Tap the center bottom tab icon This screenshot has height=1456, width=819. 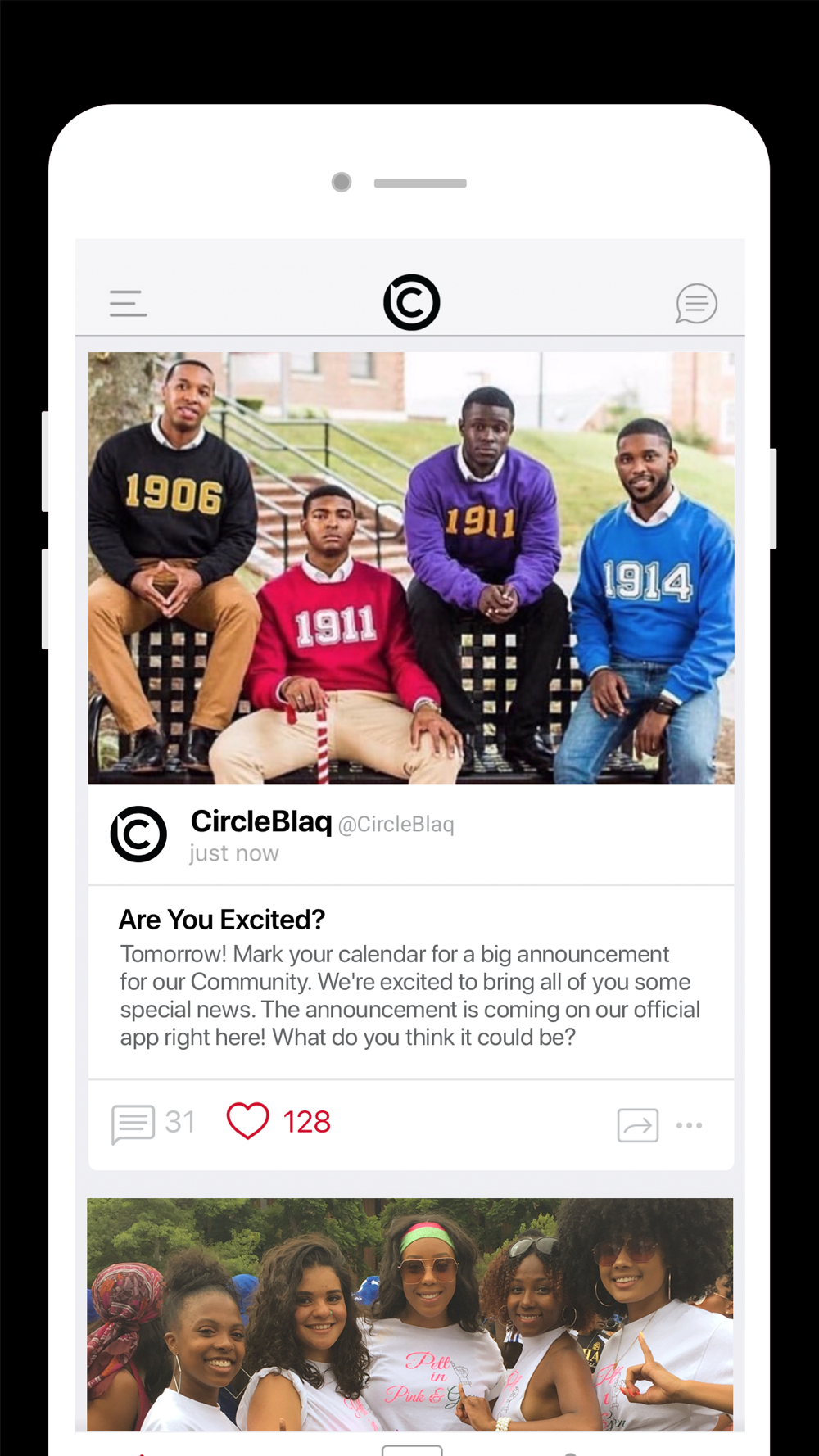click(412, 1450)
